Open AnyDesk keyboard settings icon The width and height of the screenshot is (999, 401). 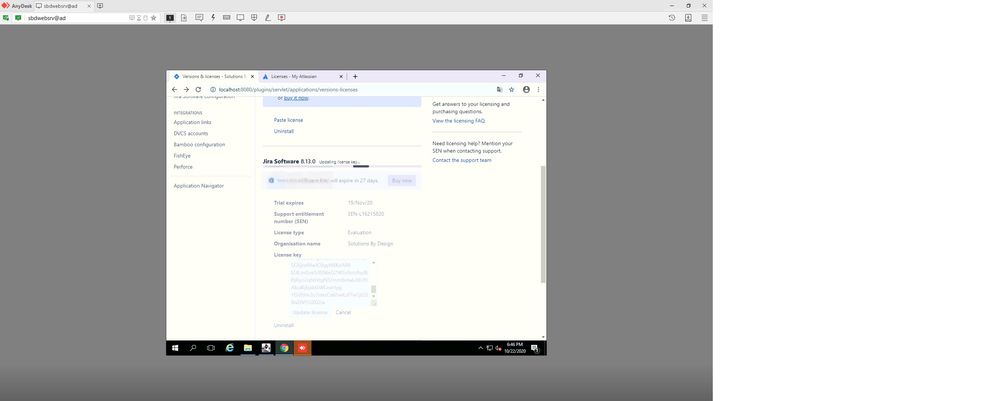point(227,18)
